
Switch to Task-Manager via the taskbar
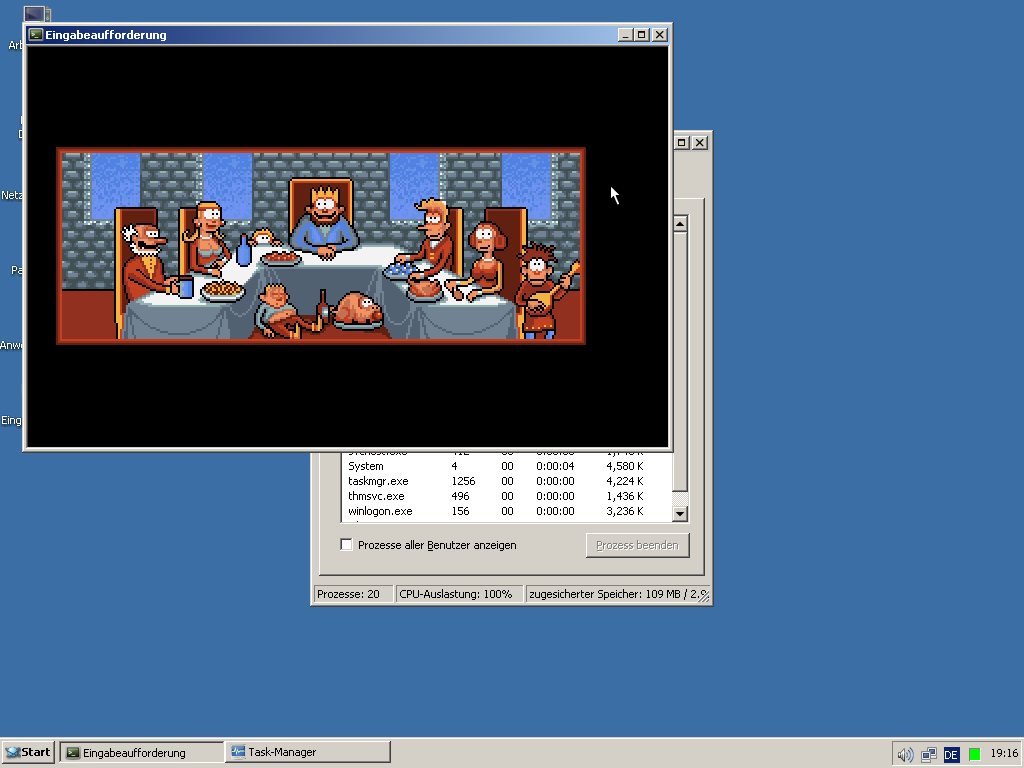point(308,752)
